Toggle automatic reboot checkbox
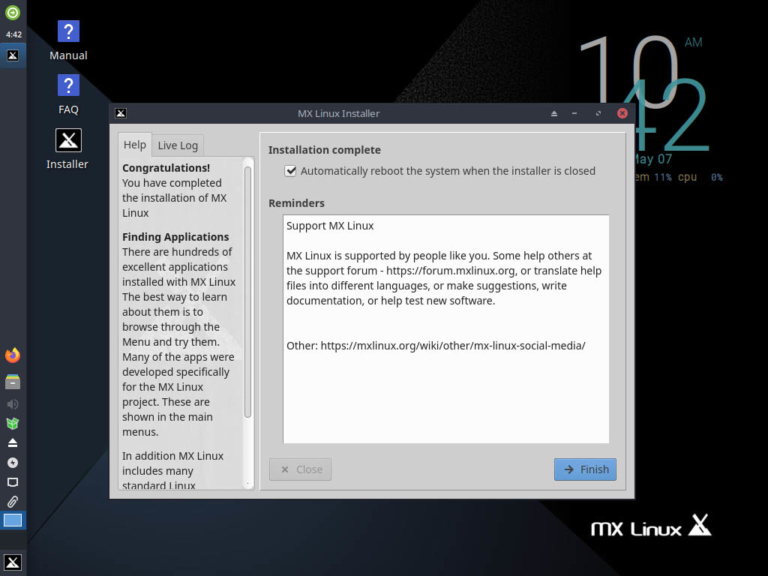 290,171
